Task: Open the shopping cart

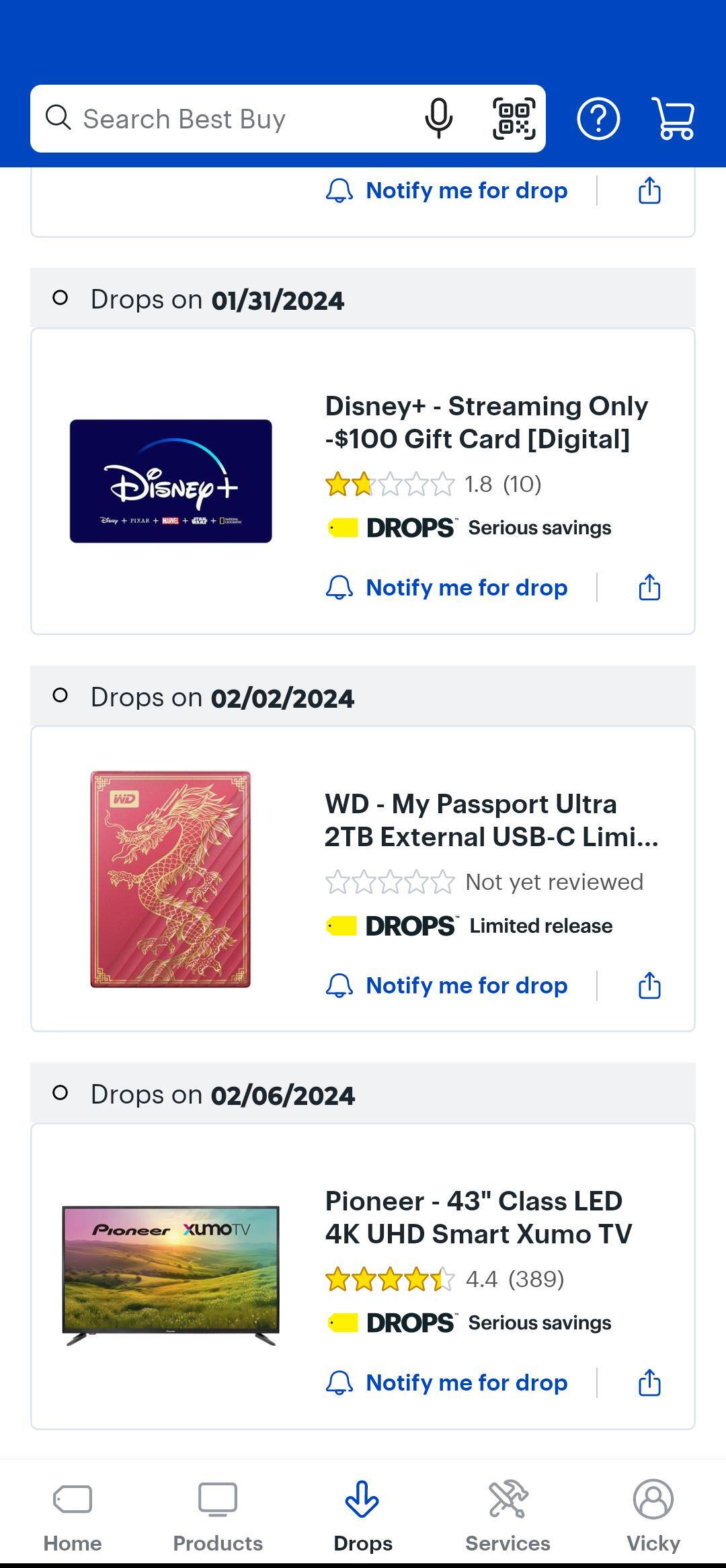Action: pyautogui.click(x=674, y=119)
